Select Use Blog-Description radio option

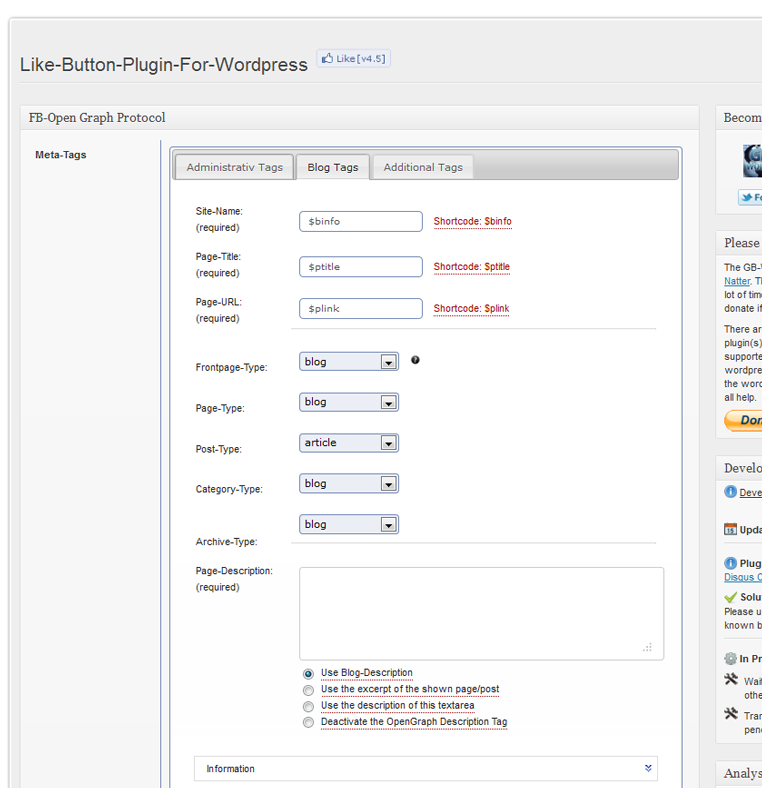[308, 674]
